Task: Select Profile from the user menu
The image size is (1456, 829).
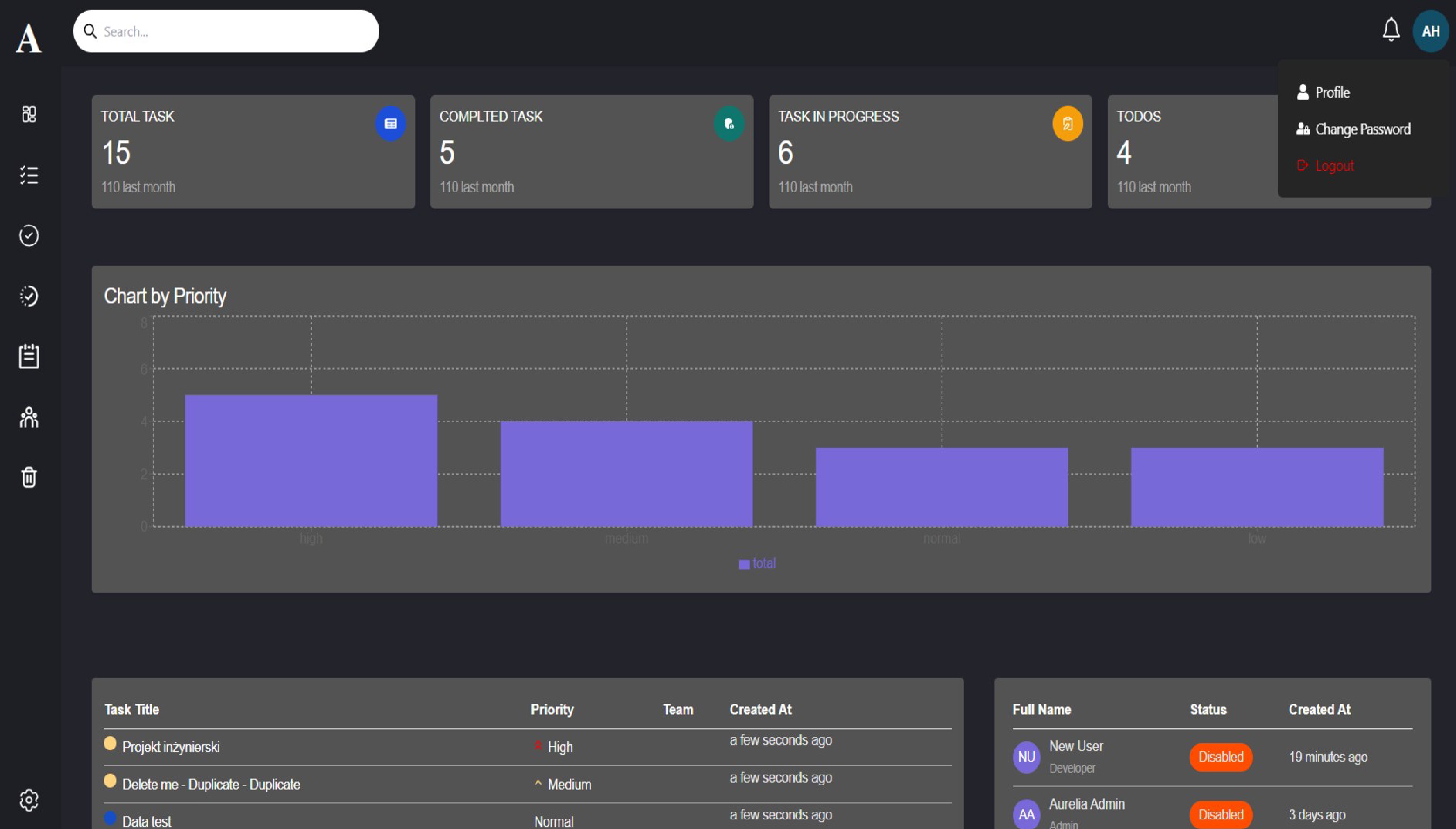Action: [x=1323, y=92]
